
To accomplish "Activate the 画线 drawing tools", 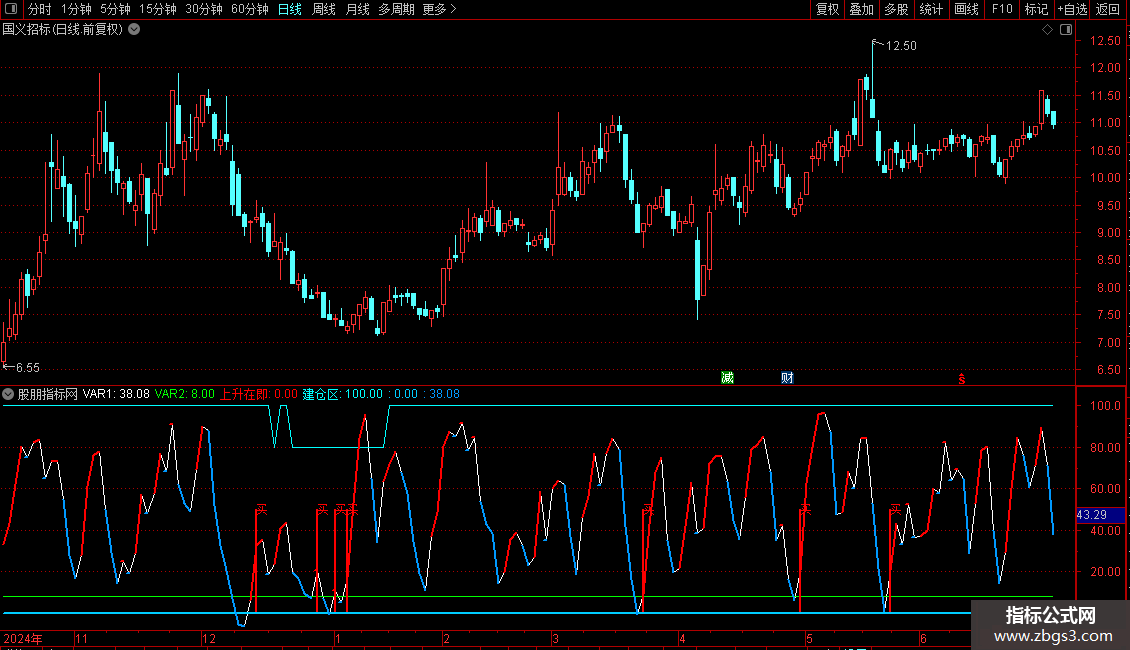I will pos(966,9).
